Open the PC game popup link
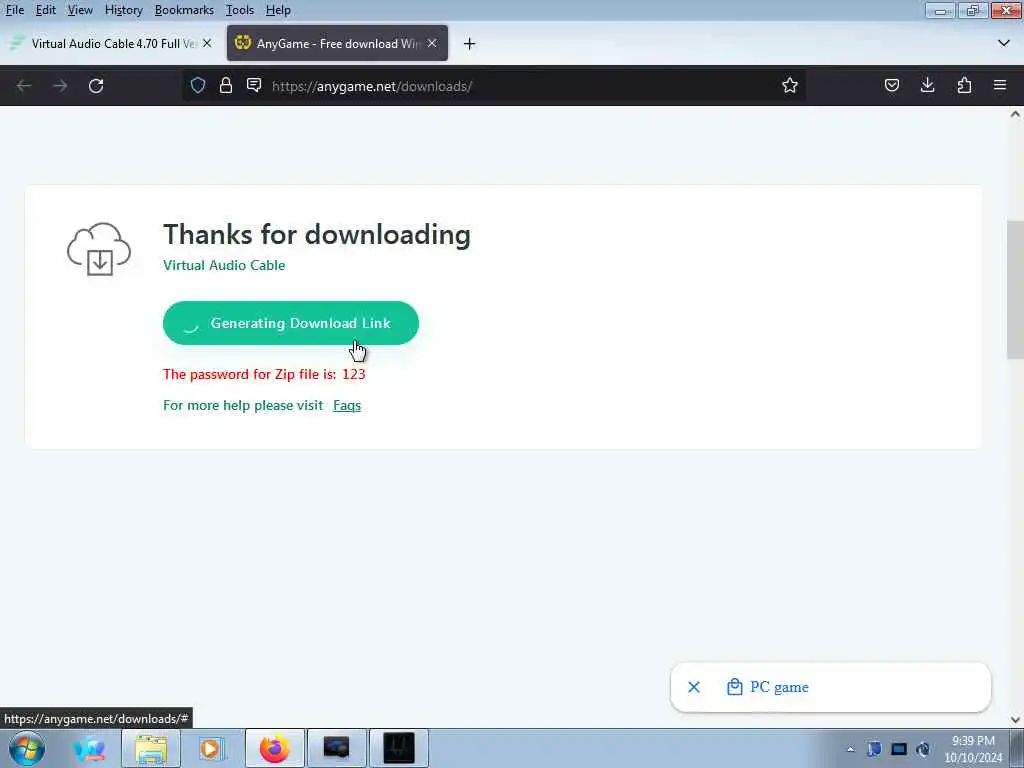 point(768,686)
